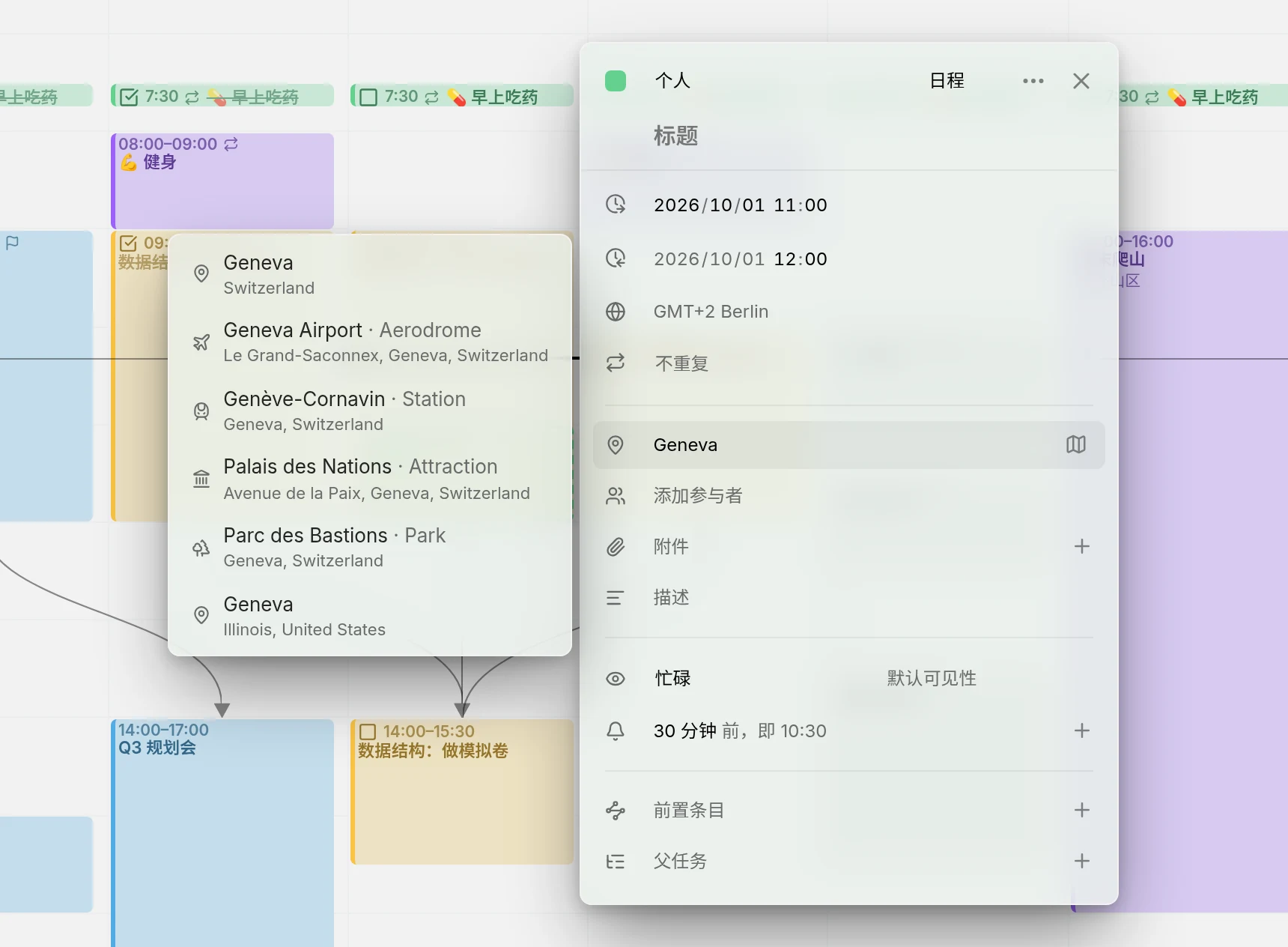Click the paperclip attachment icon
Screen dimensions: 1288x947
coord(616,547)
